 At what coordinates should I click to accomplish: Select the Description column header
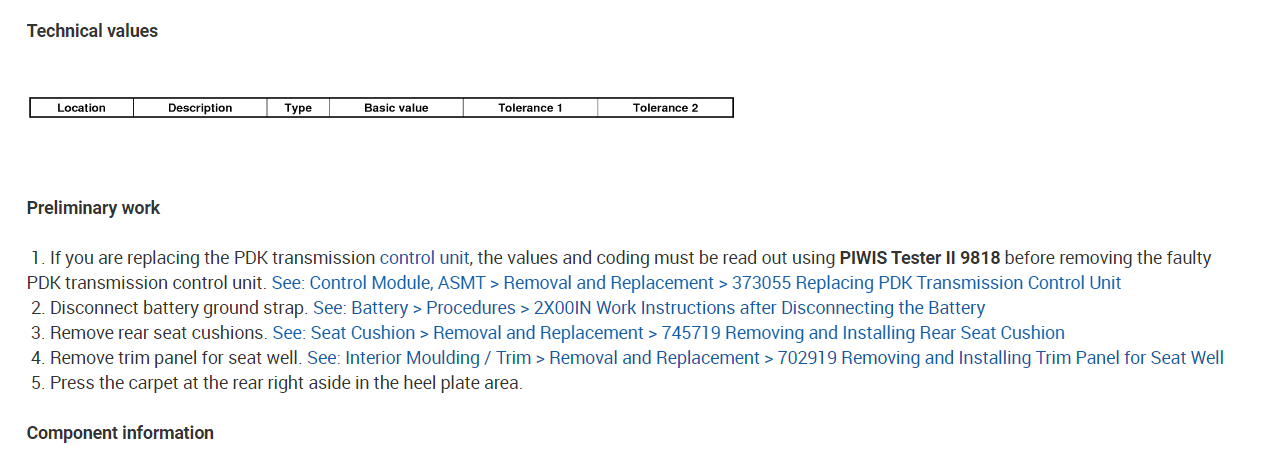pyautogui.click(x=200, y=108)
